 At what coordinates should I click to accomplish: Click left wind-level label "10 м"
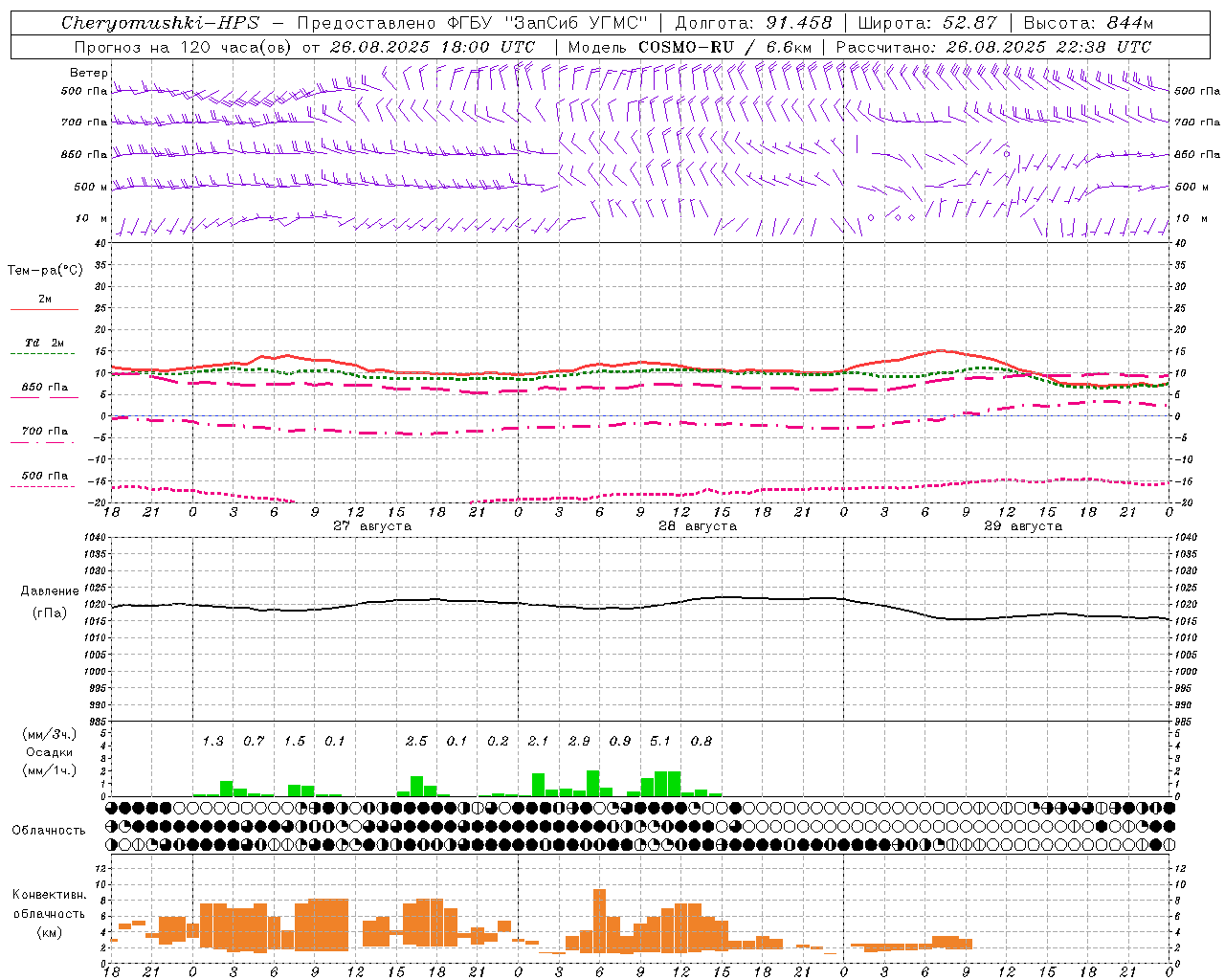point(92,218)
